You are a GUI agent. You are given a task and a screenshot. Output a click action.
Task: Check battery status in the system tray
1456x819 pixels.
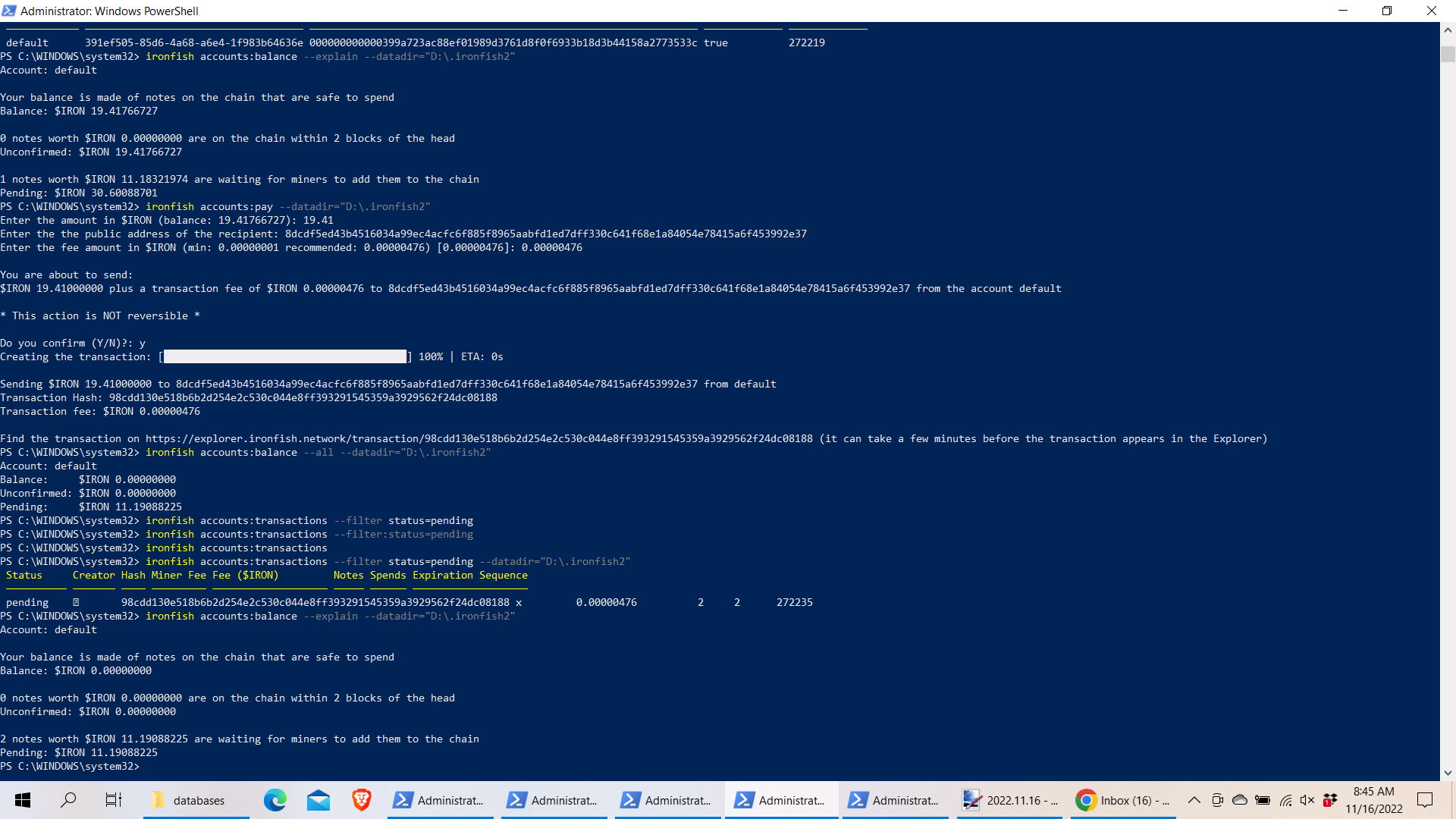pos(1263,800)
